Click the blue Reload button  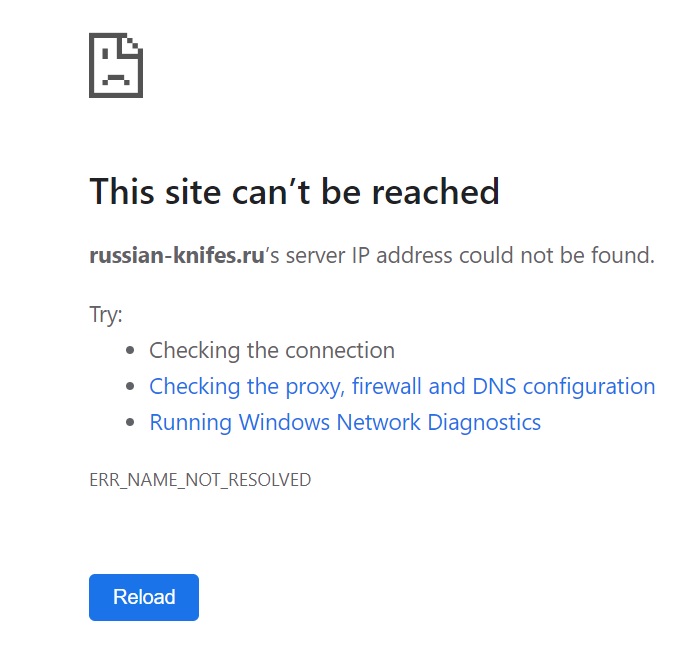144,597
